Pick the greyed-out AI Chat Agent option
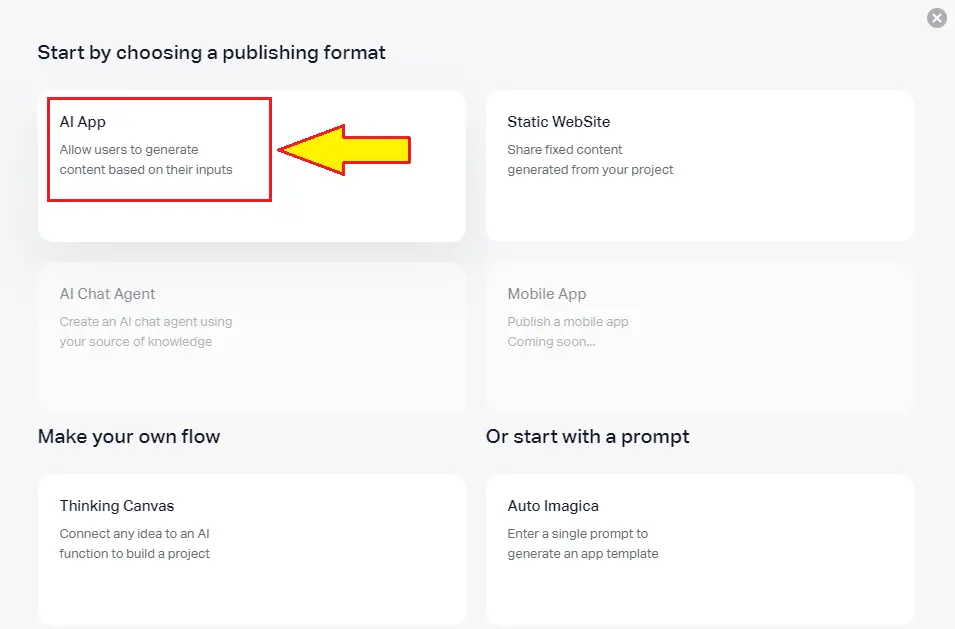955x629 pixels. point(252,339)
